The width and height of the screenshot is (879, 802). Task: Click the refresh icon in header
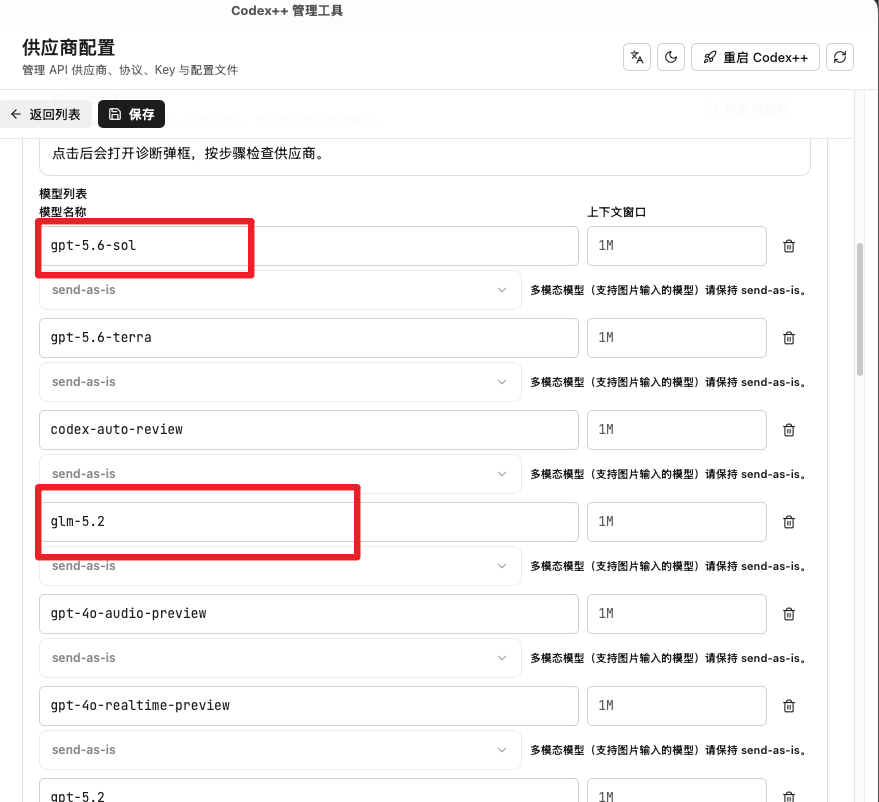click(x=840, y=57)
